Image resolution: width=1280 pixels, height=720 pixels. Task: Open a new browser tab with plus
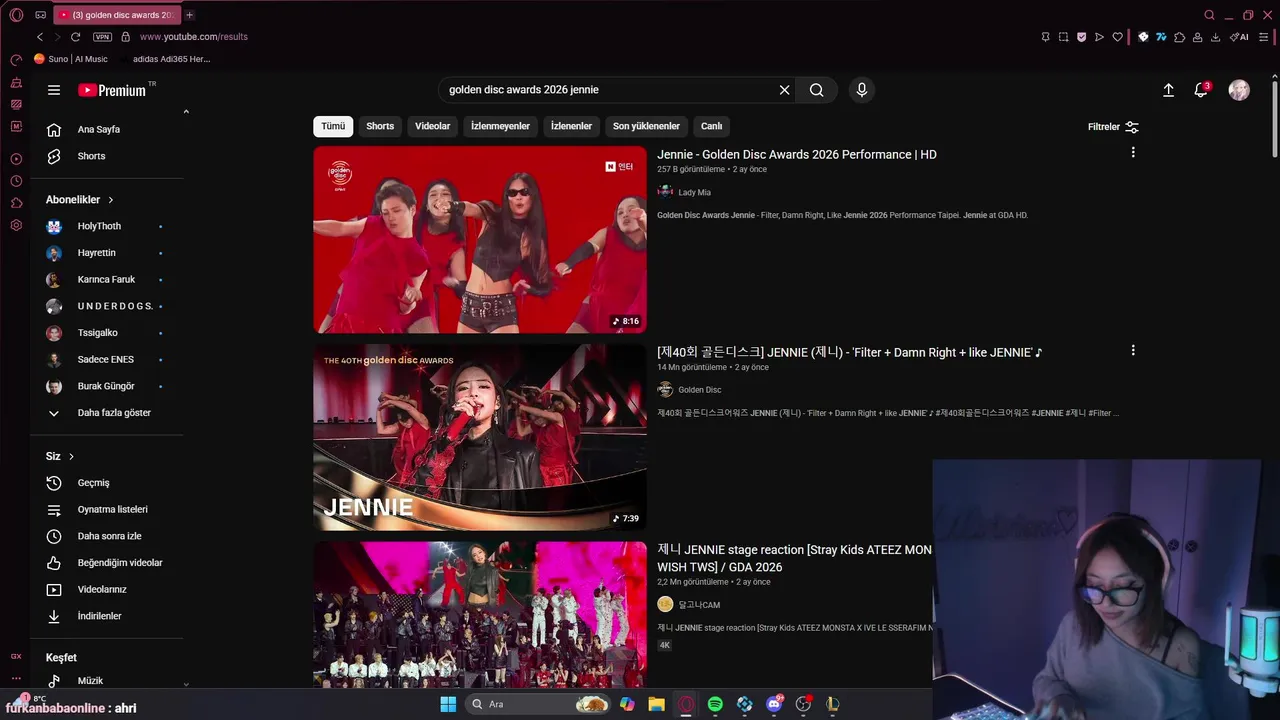point(189,15)
